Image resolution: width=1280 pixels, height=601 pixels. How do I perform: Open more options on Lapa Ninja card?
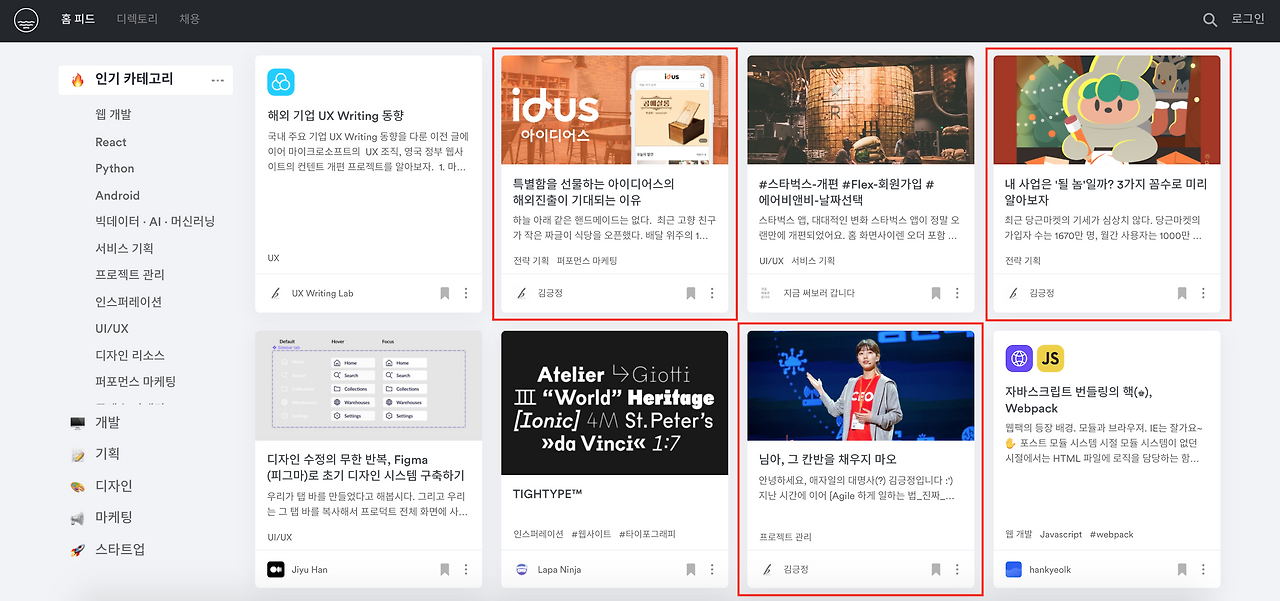point(712,569)
